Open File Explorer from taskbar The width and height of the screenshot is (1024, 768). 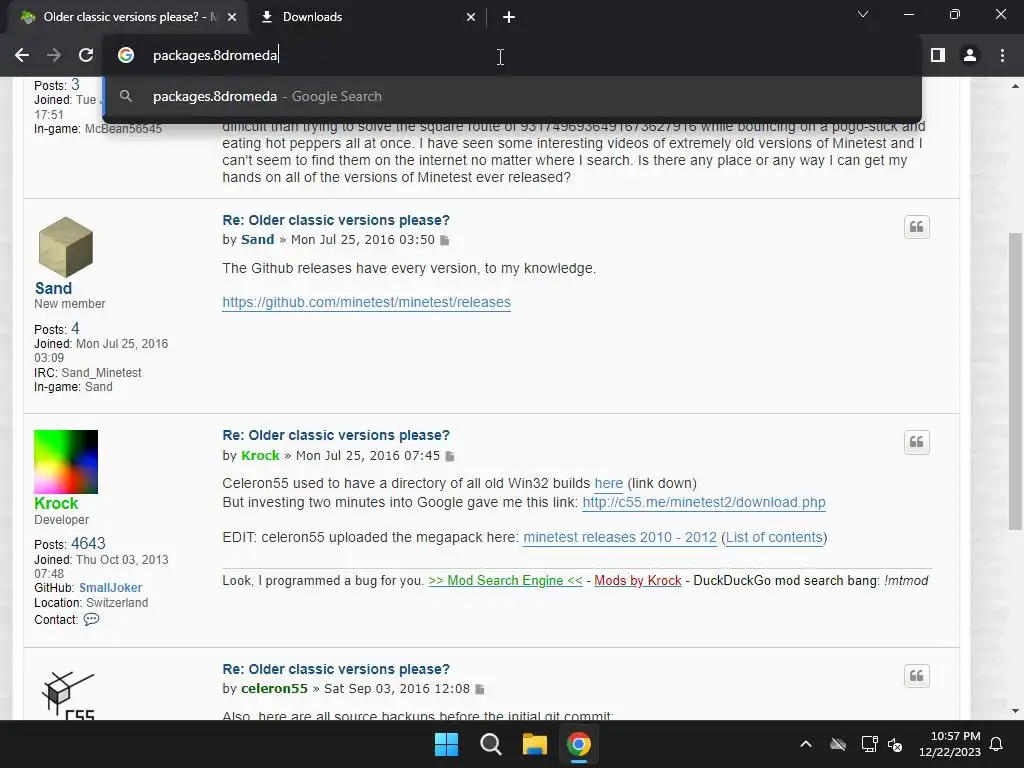point(535,744)
